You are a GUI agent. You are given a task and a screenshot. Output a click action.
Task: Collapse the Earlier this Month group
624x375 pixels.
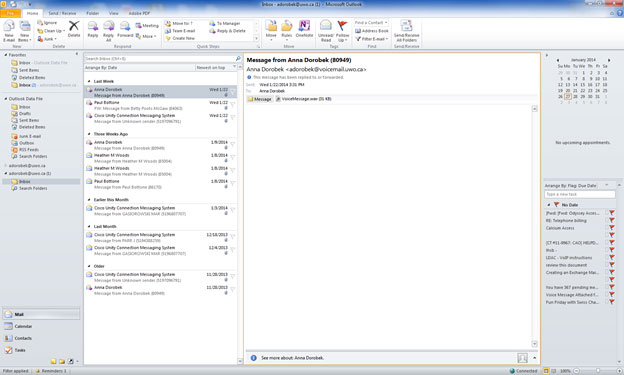89,200
